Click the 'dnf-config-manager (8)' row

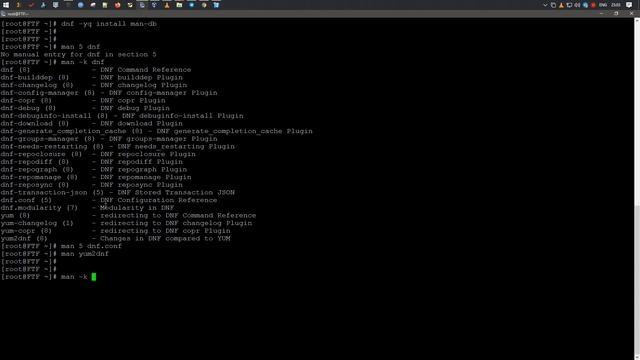click(109, 93)
